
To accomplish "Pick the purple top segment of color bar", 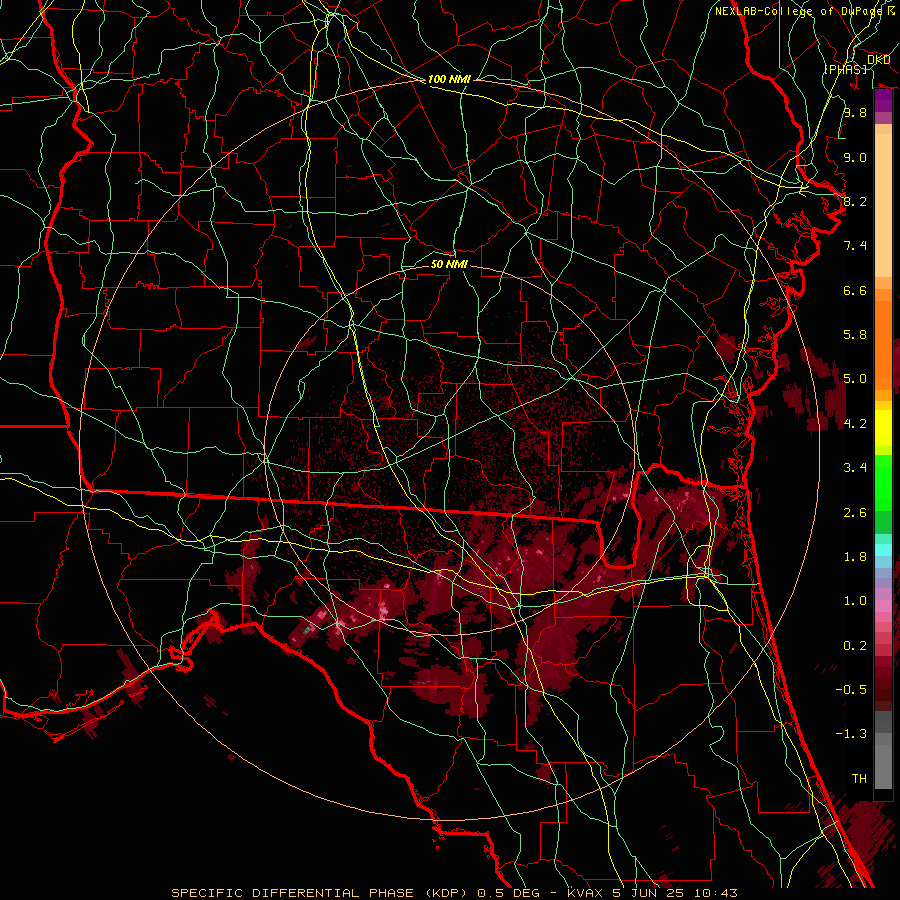I will (x=883, y=100).
